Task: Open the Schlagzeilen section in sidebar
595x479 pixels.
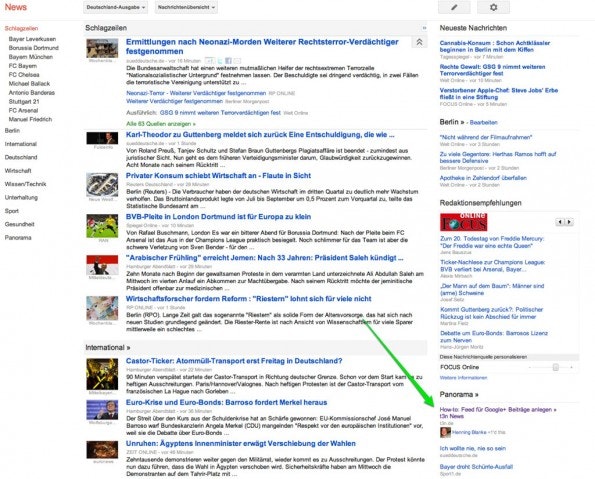Action: (21, 28)
